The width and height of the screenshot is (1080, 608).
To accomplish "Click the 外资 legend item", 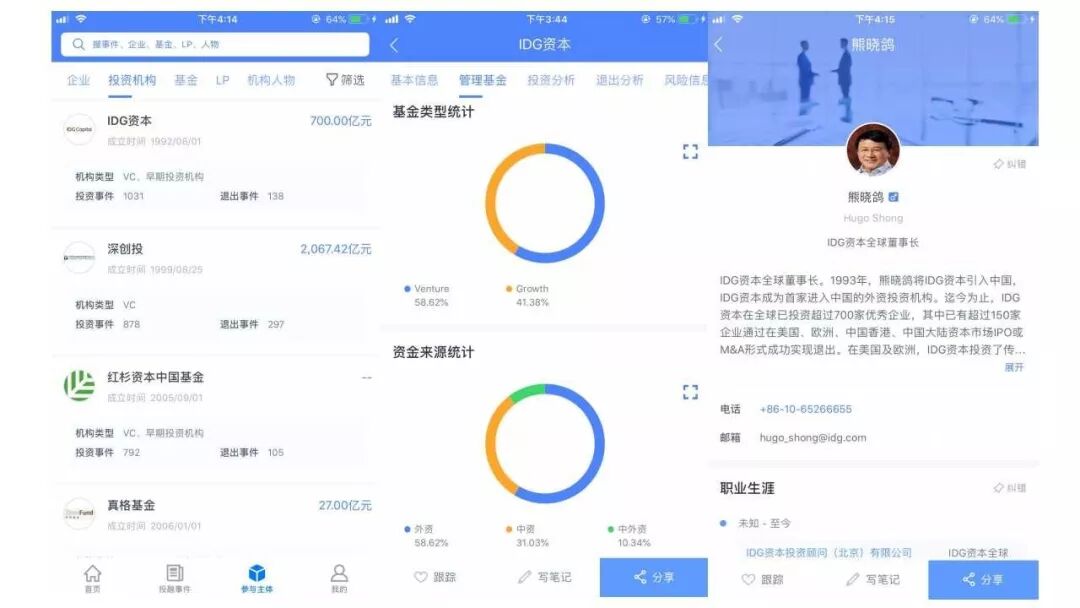I will (426, 535).
